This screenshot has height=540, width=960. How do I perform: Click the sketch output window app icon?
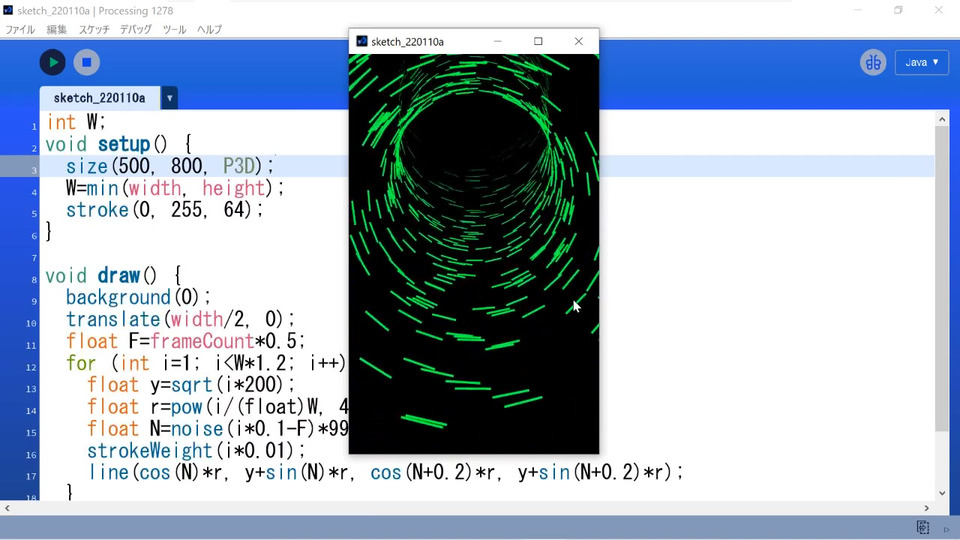tap(362, 41)
